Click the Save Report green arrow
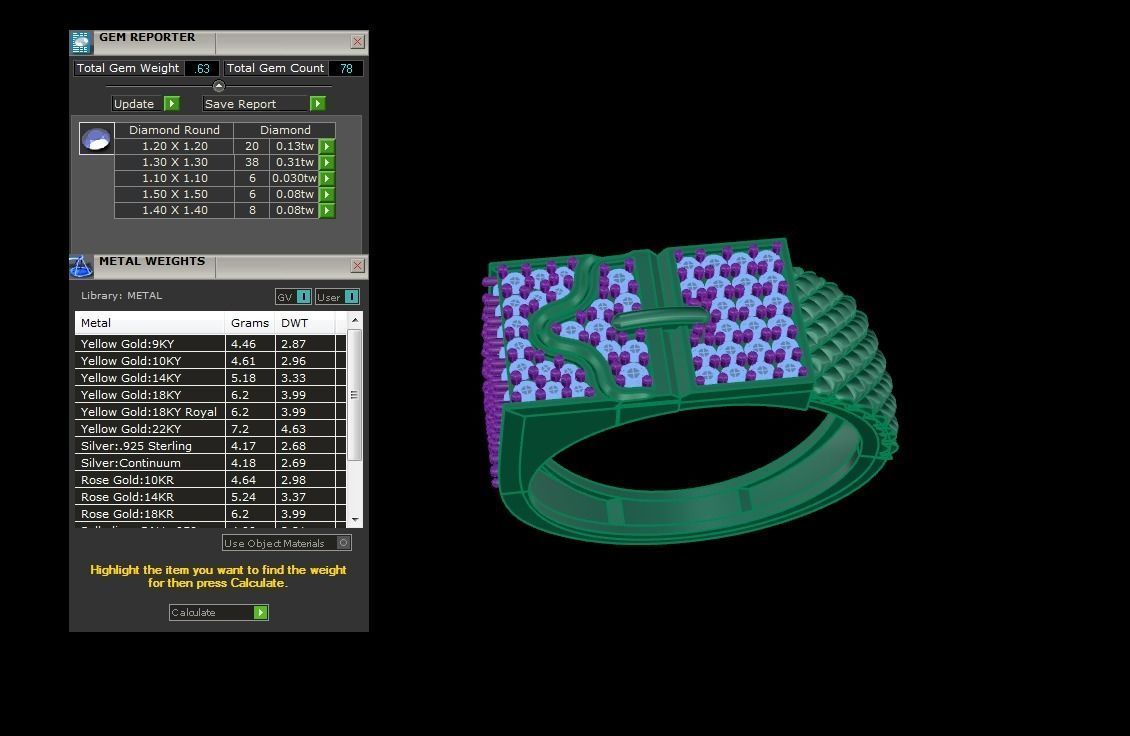The image size is (1130, 736). (317, 104)
